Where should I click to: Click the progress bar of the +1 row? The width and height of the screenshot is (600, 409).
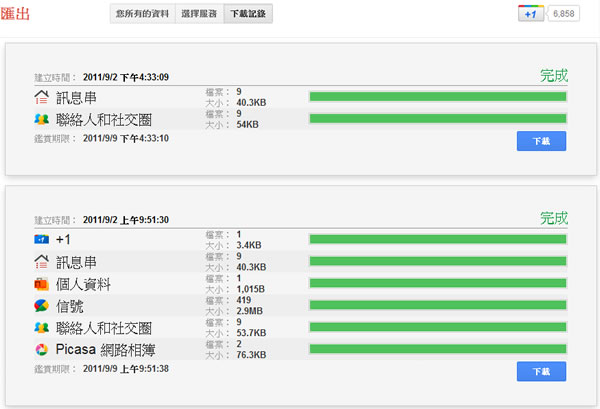[x=438, y=240]
